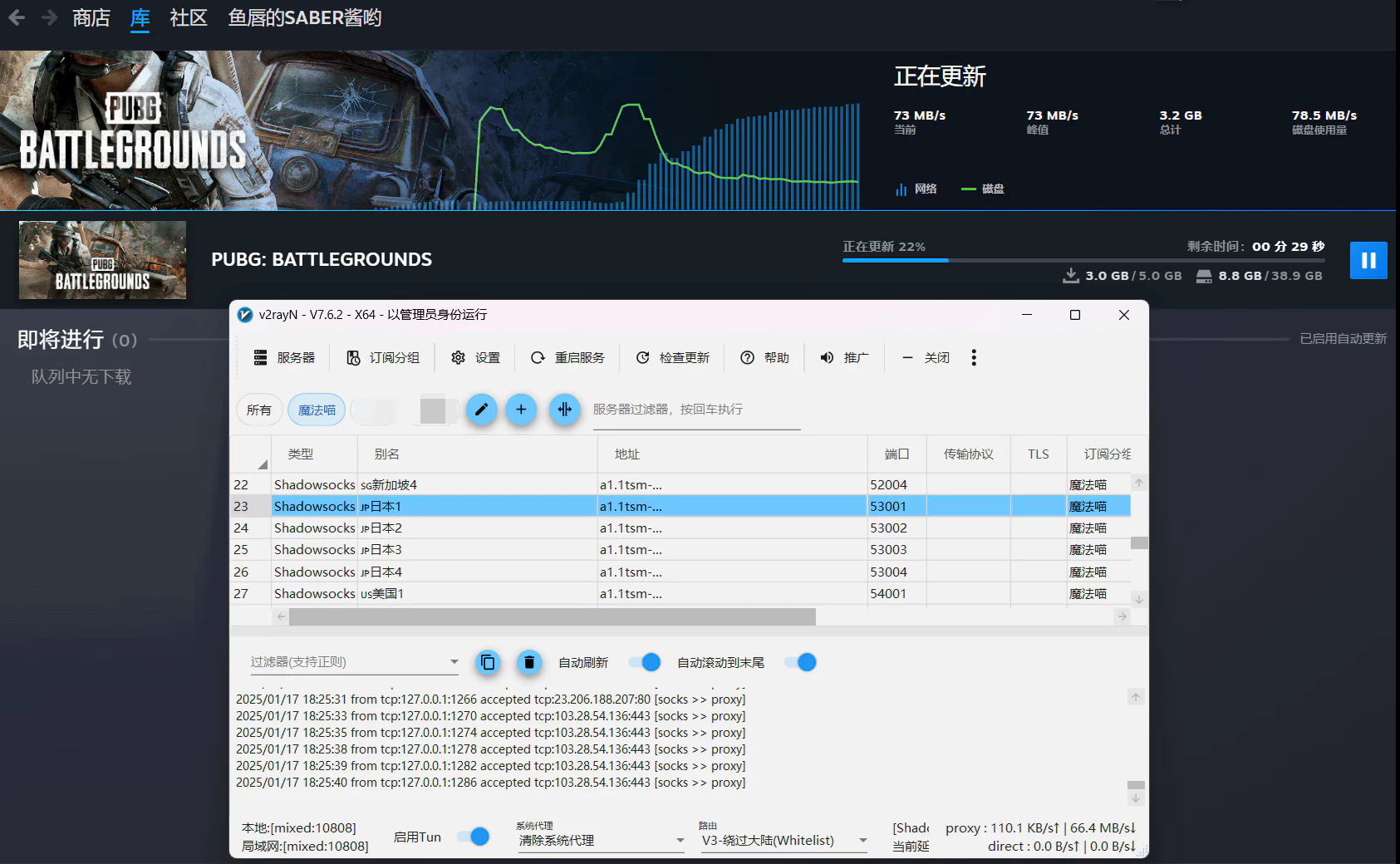
Task: Click the 磁盘 graph legend in Steam
Action: point(983,189)
